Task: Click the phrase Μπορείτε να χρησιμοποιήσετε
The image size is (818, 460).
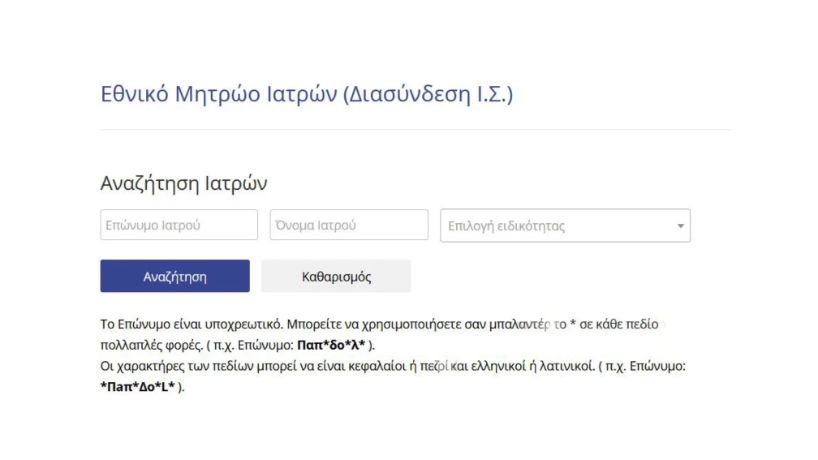Action: click(x=369, y=325)
